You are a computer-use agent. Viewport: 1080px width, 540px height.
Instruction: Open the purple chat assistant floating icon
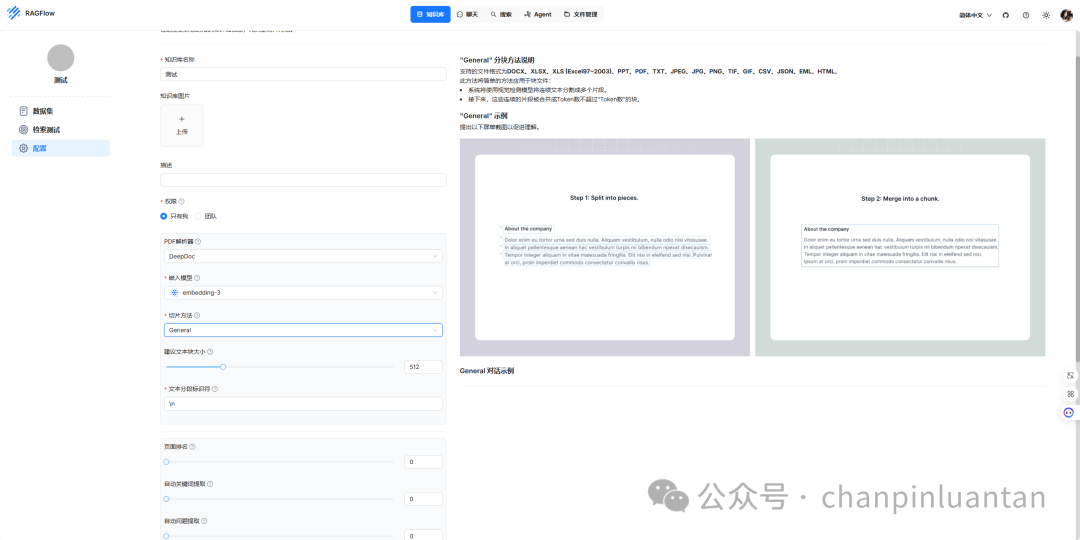coord(1069,413)
